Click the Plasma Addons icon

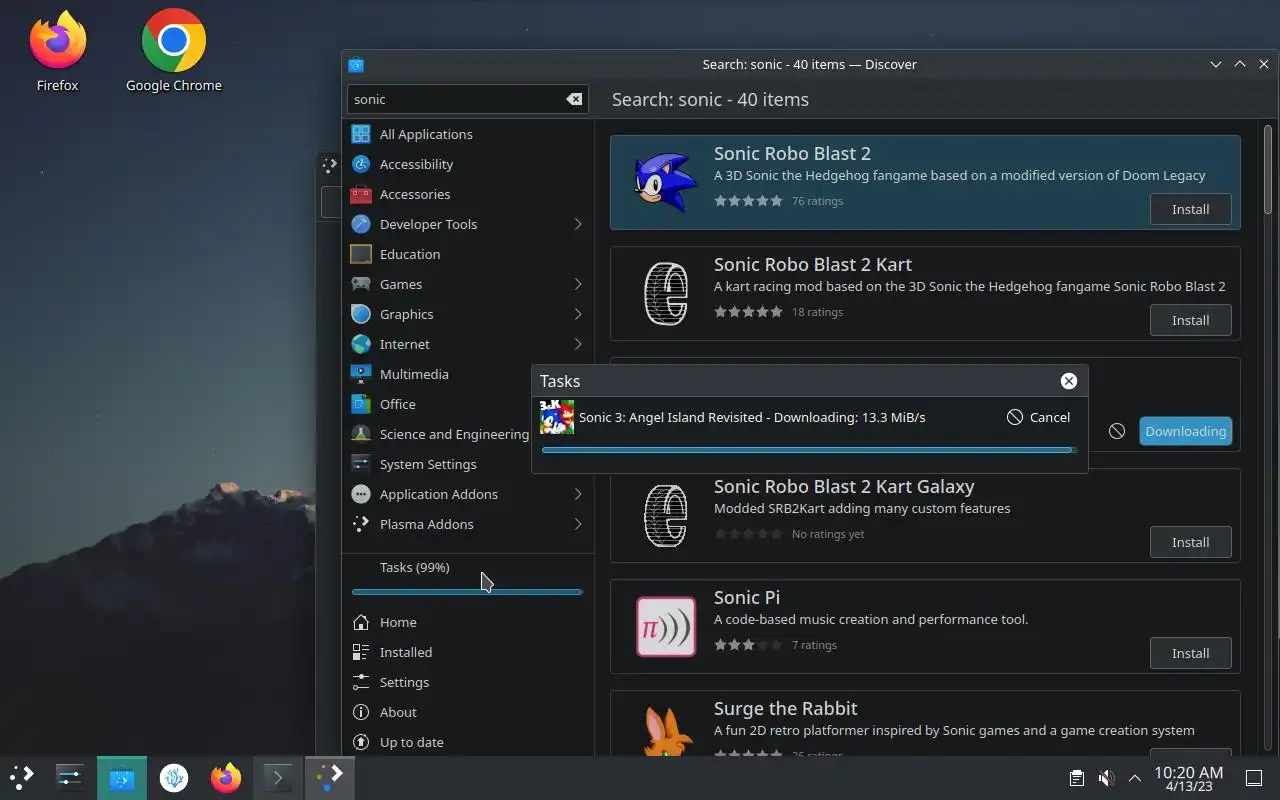(361, 524)
